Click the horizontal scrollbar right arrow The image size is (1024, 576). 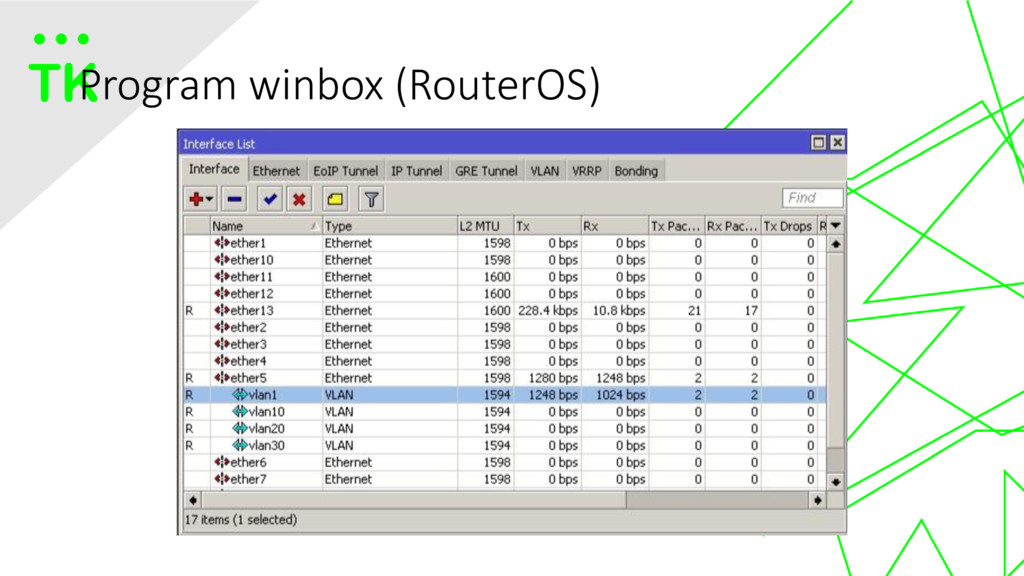tap(818, 500)
